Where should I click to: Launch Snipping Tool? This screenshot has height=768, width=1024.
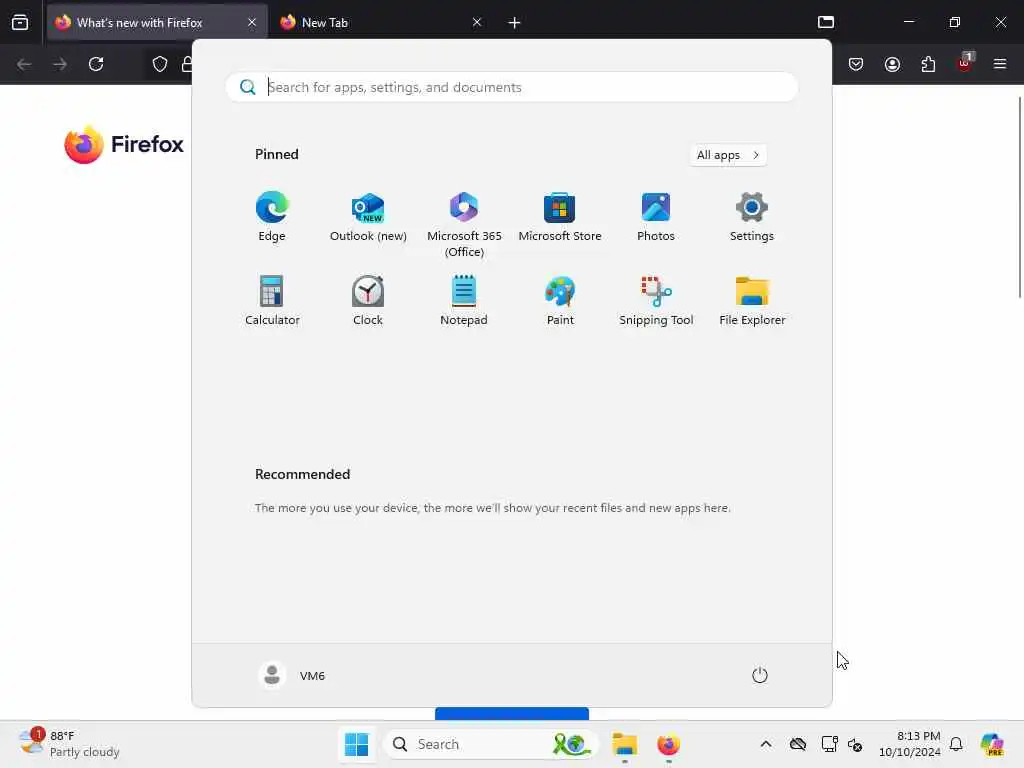tap(656, 300)
